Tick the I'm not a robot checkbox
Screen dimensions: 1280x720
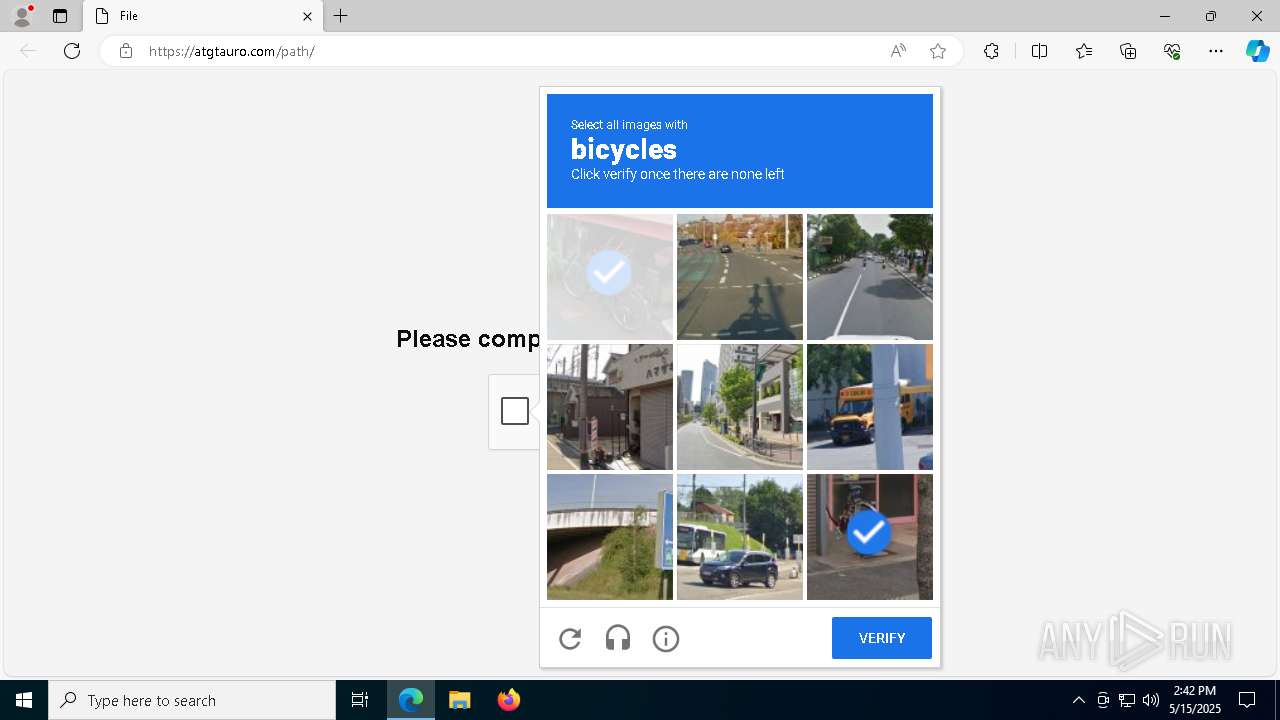click(x=515, y=411)
